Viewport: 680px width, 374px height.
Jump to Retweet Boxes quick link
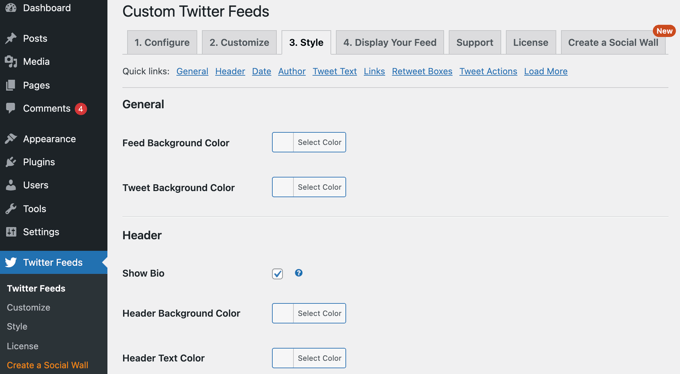[422, 71]
